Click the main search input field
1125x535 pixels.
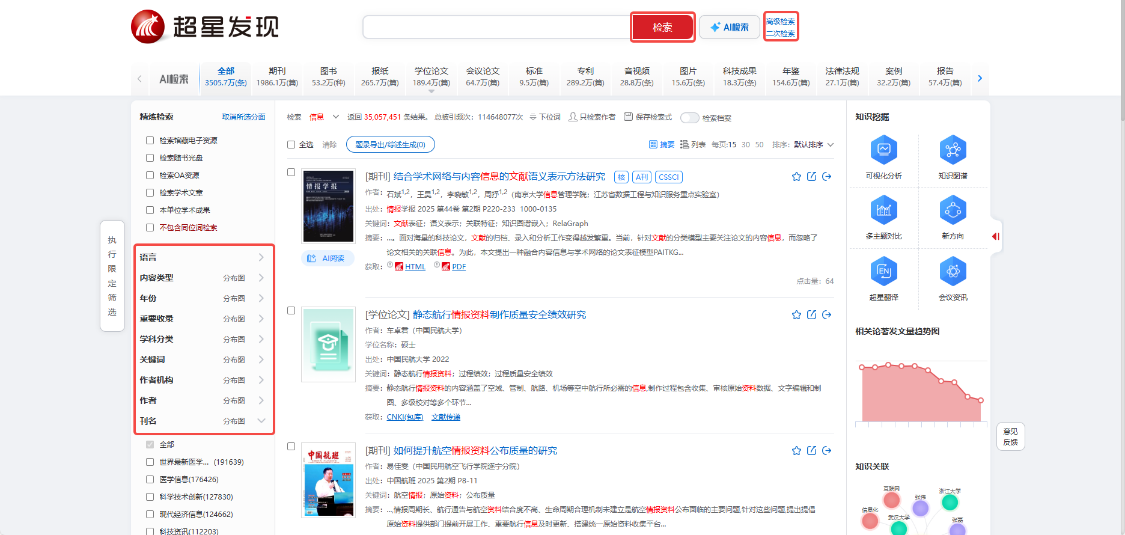point(495,27)
